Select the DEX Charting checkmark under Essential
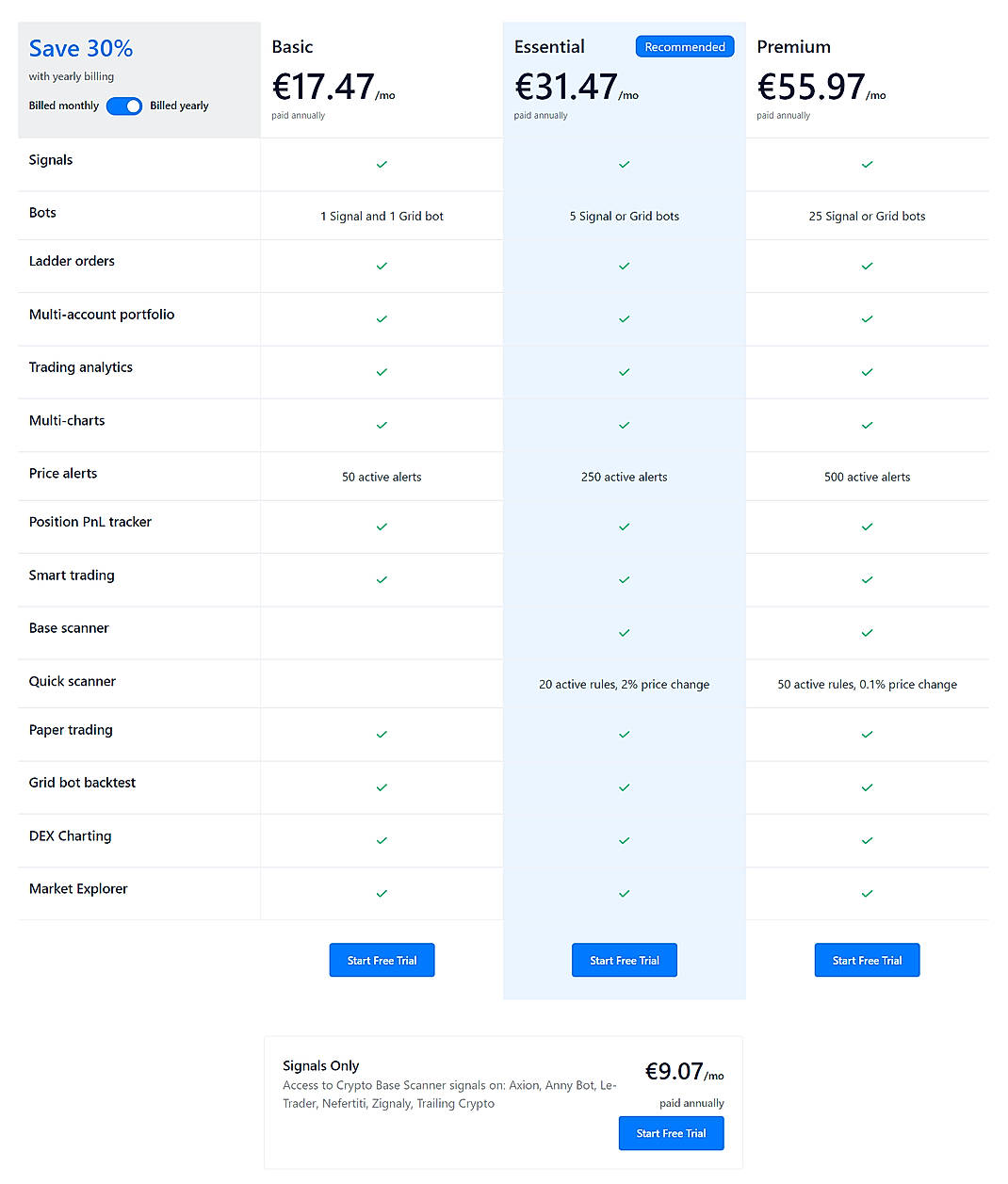1008x1184 pixels. click(x=624, y=840)
